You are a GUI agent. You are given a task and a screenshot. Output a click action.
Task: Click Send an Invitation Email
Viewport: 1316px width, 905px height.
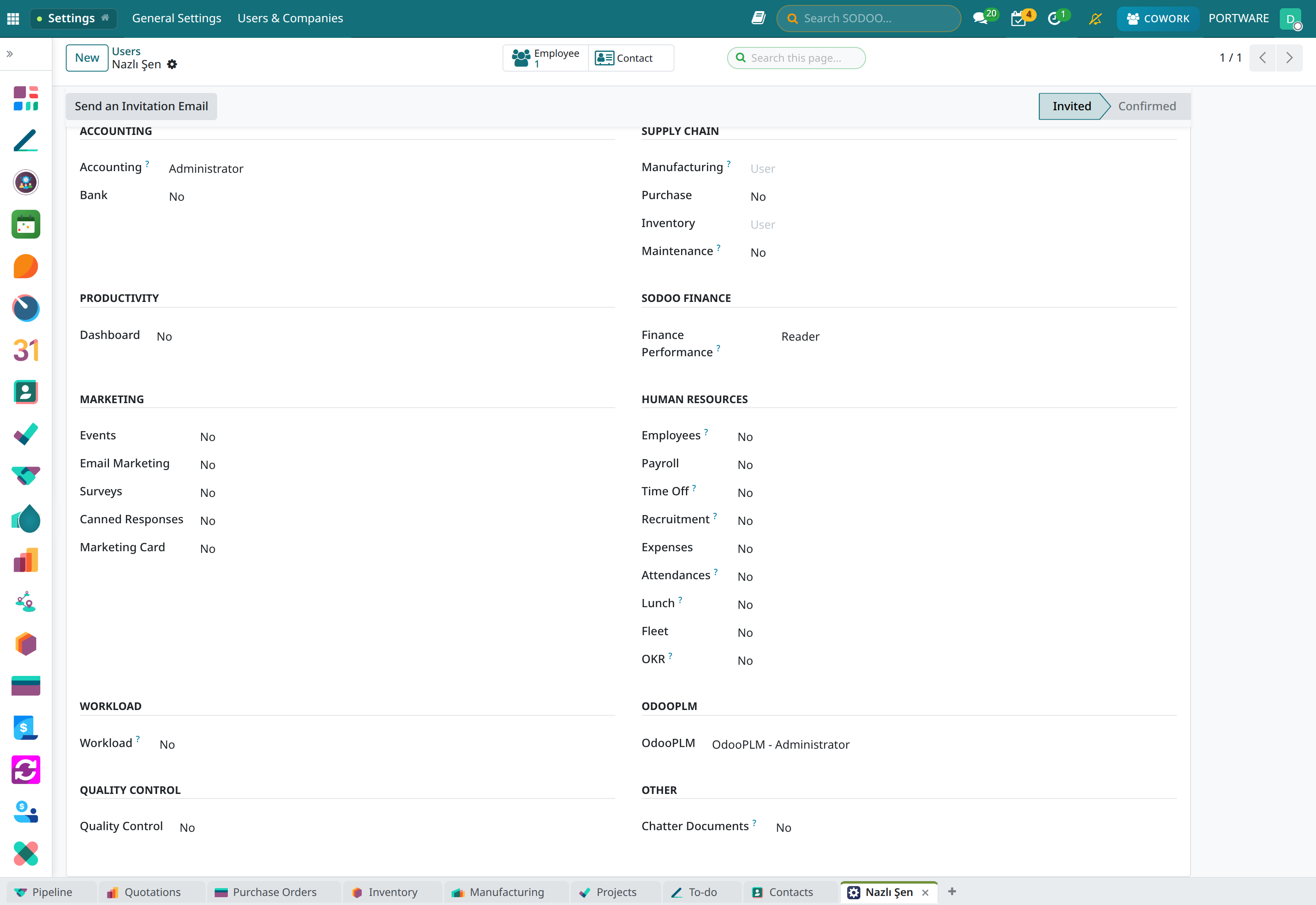(141, 106)
